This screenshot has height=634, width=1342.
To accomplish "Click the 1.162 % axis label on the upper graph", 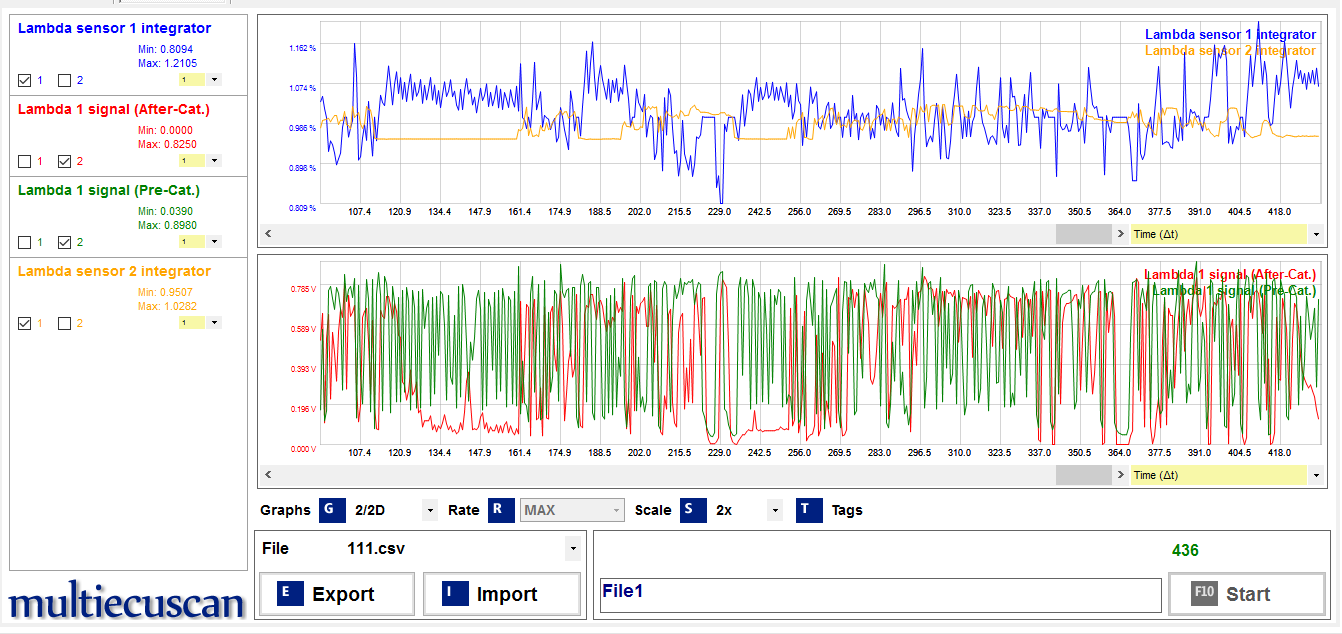I will (302, 48).
